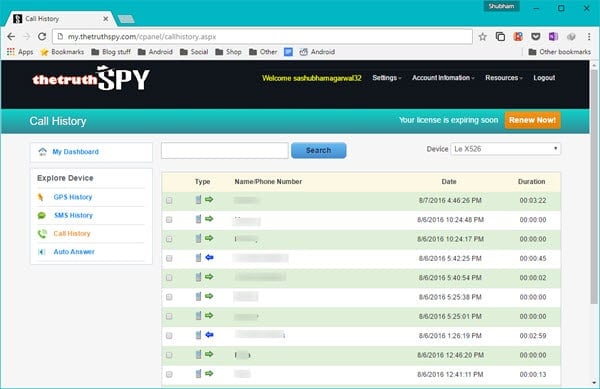This screenshot has width=600, height=389.
Task: Click the browser Forward arrow
Action: point(27,37)
